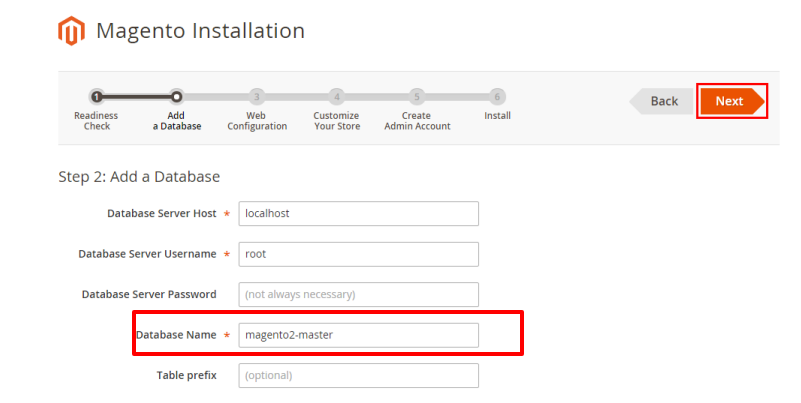Select step 4 circle in wizard

[x=337, y=97]
